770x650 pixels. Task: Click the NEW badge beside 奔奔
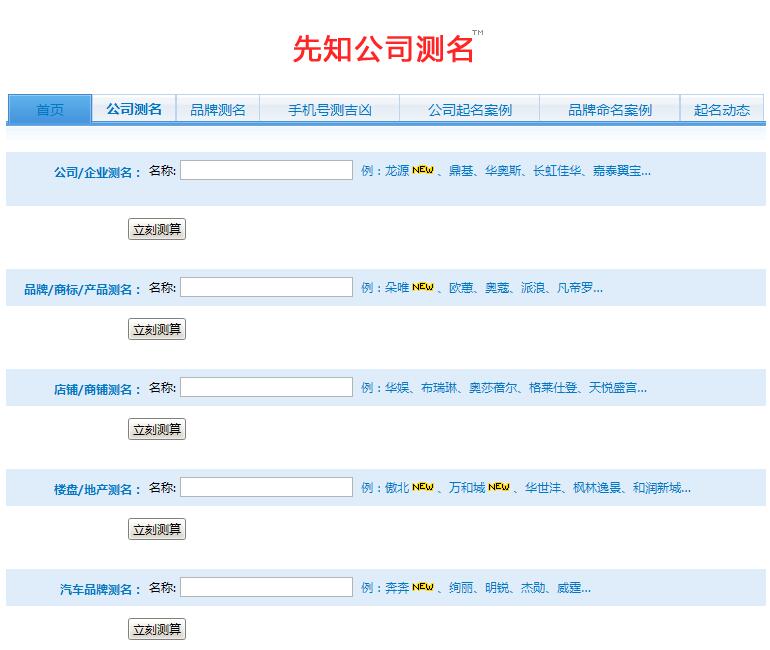coord(423,587)
